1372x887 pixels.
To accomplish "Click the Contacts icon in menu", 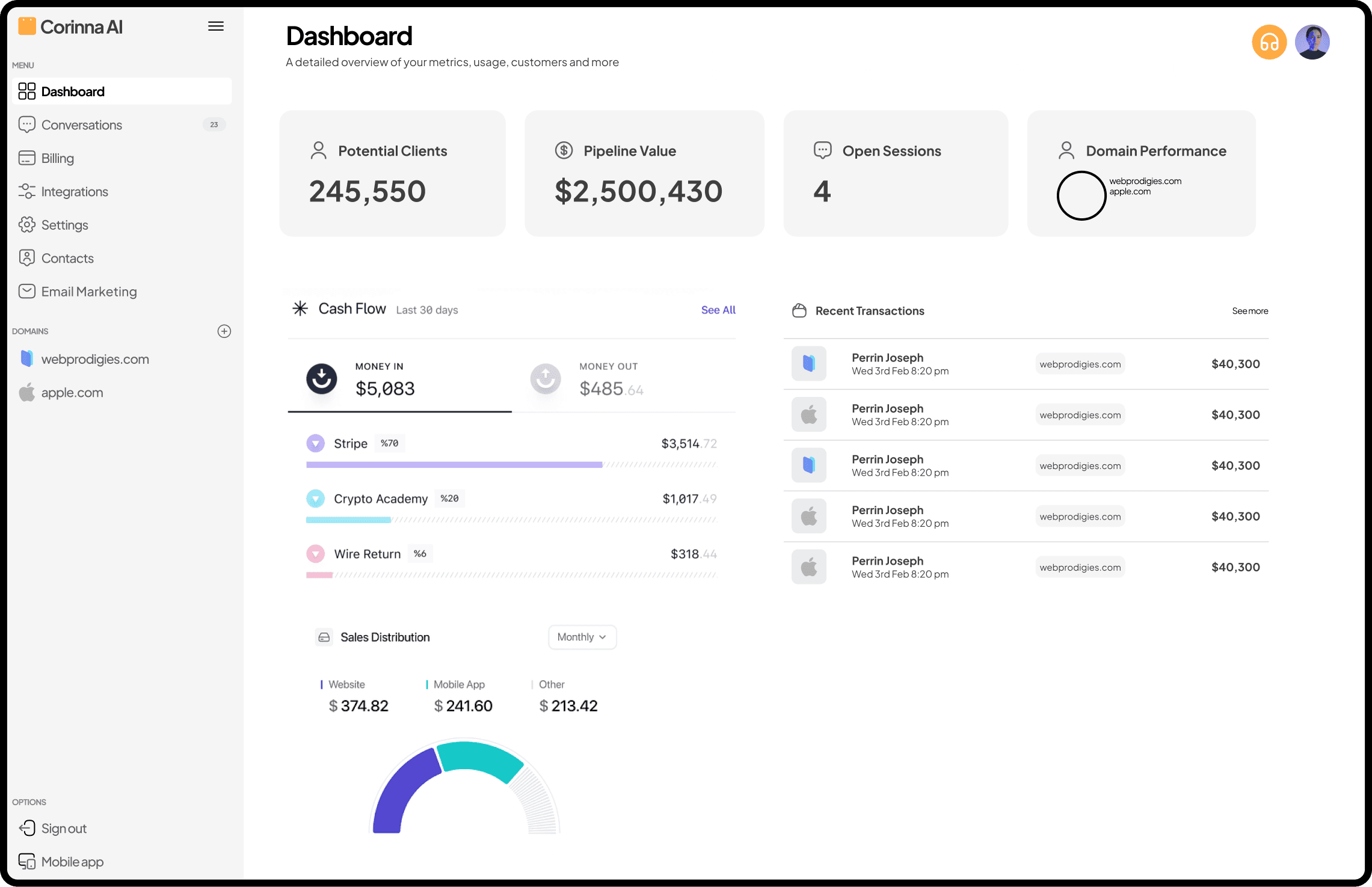I will point(27,257).
